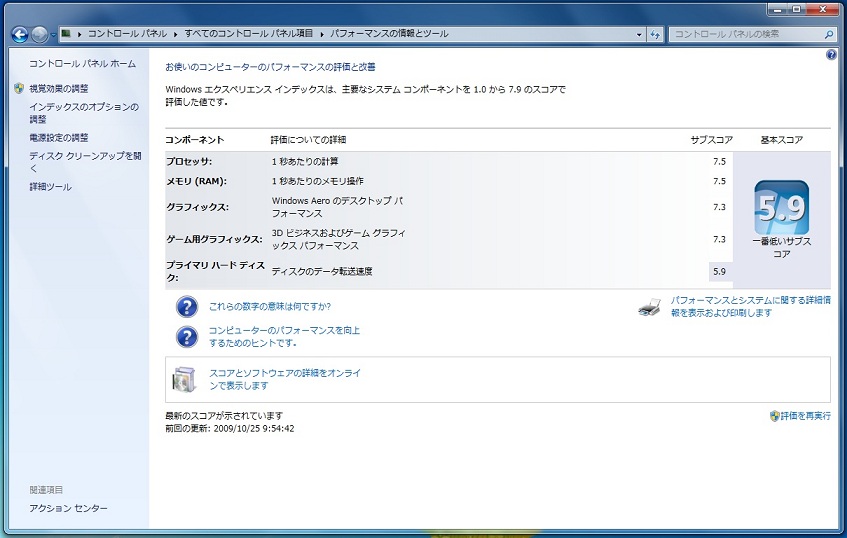Open スコアとソフトウェアの詳細をオンラインで表示します link

click(x=285, y=379)
